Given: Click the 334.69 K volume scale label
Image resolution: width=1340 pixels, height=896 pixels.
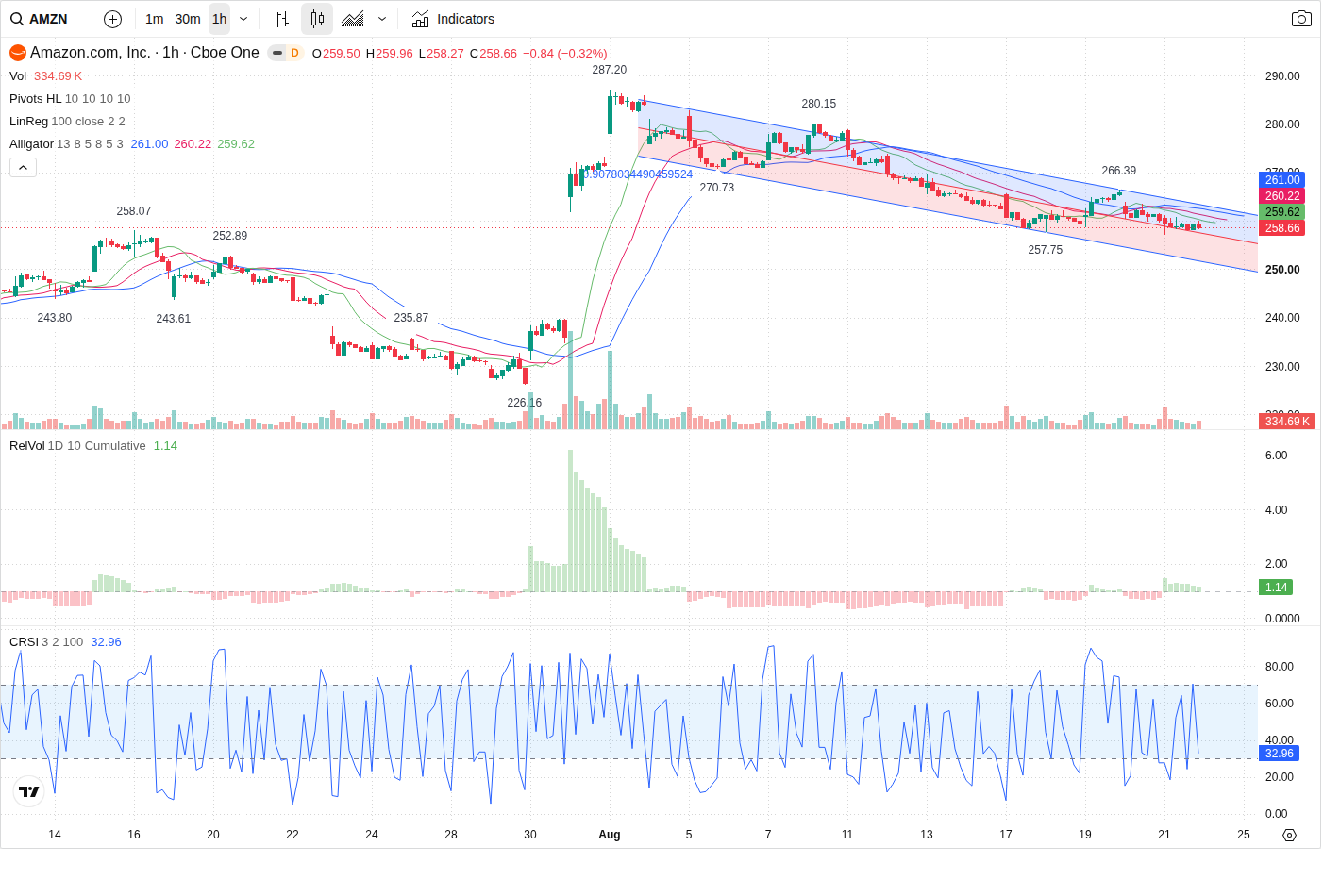Looking at the screenshot, I should pos(1288,422).
